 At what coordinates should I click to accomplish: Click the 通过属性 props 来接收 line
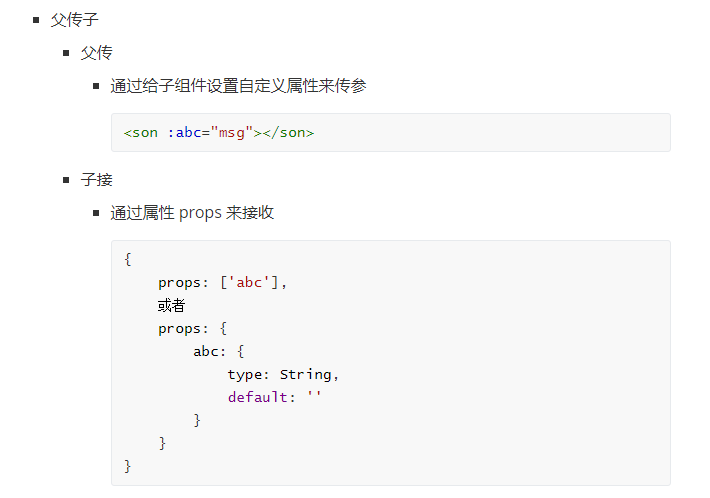coord(192,213)
